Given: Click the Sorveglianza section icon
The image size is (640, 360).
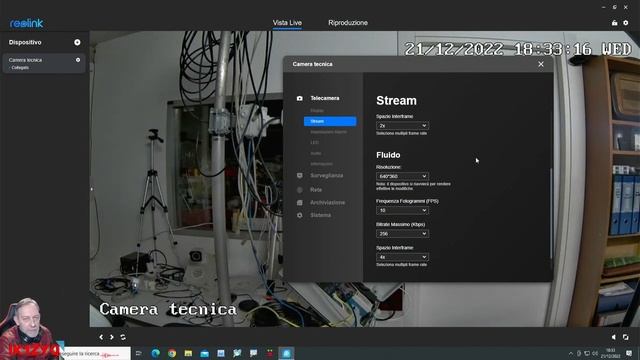Looking at the screenshot, I should (x=300, y=176).
